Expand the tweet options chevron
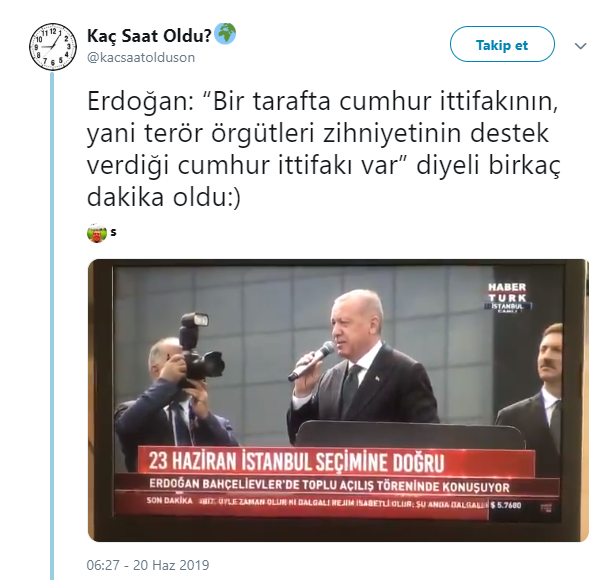614x580 pixels. (x=580, y=46)
